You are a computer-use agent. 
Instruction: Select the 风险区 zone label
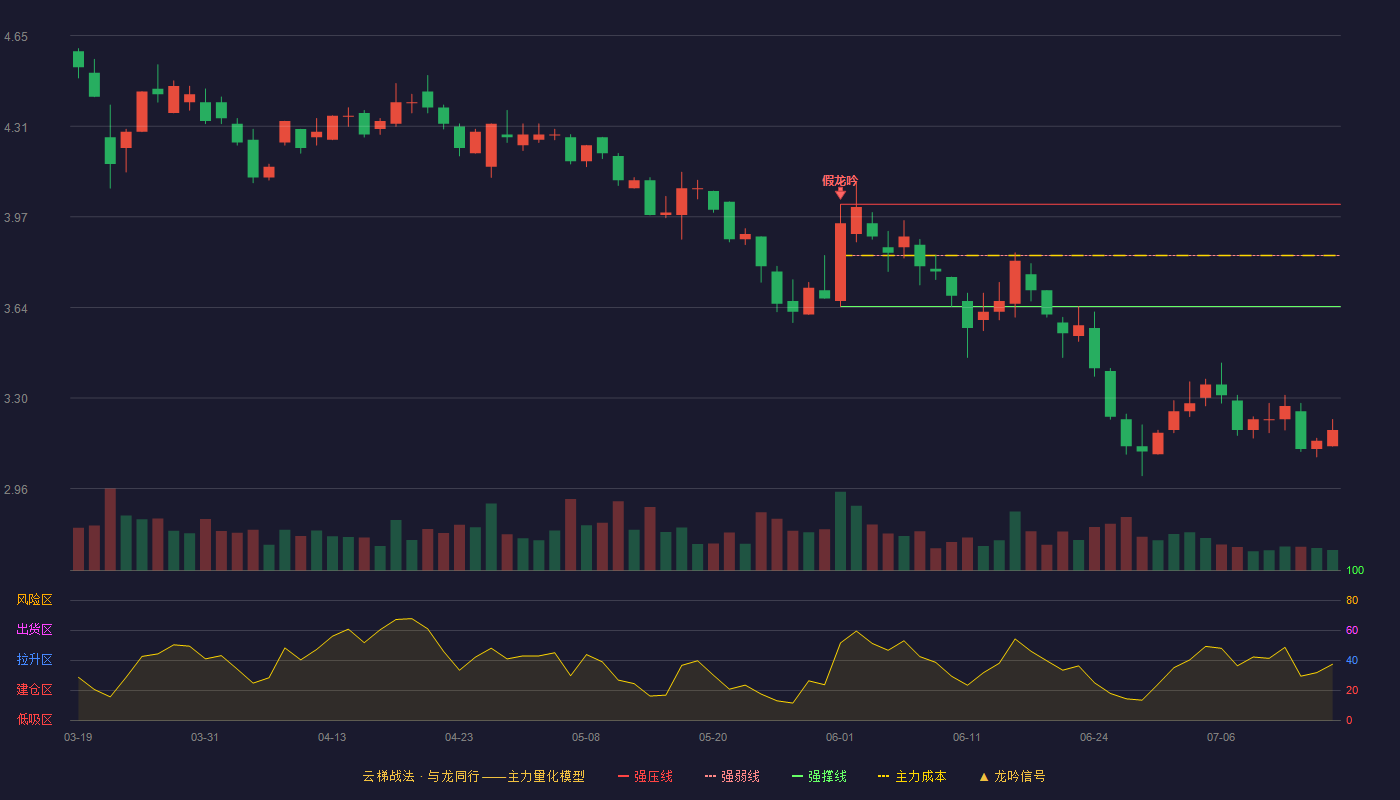34,600
